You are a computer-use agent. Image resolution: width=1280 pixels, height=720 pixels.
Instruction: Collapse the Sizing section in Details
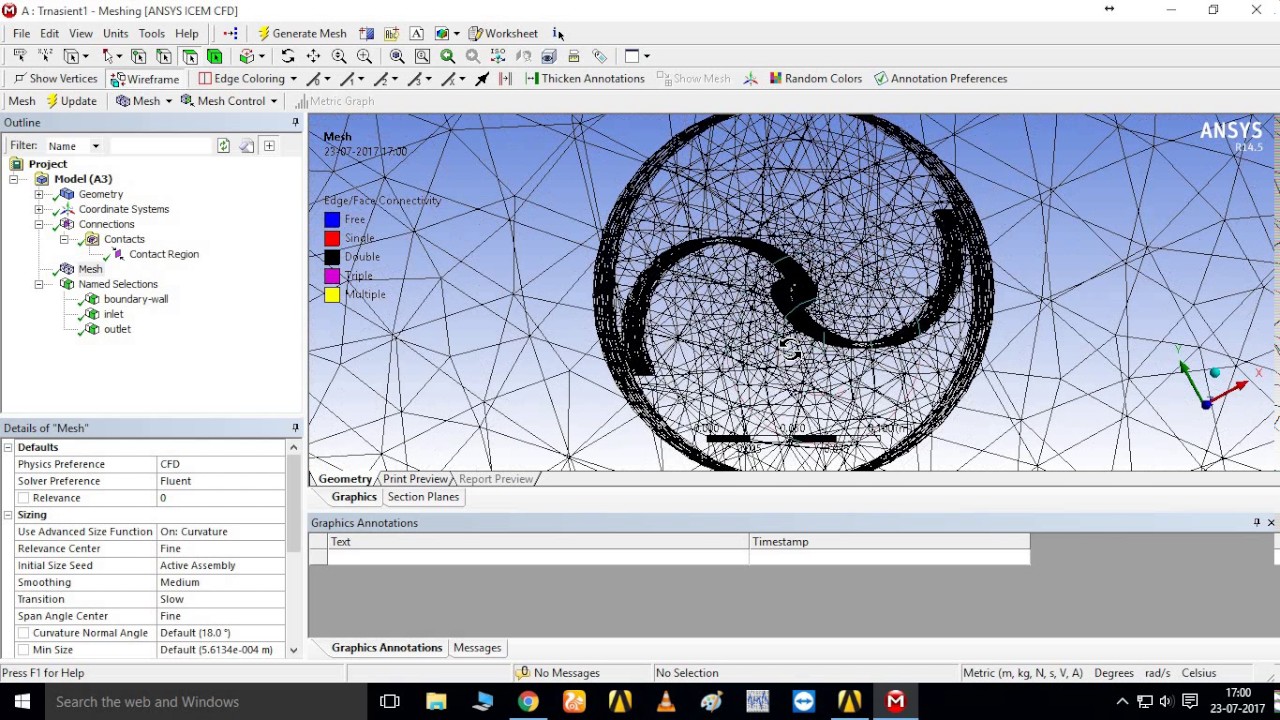[x=8, y=515]
